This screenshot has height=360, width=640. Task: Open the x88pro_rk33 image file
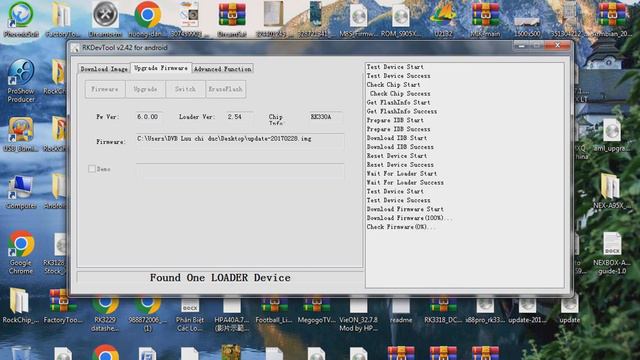485,310
